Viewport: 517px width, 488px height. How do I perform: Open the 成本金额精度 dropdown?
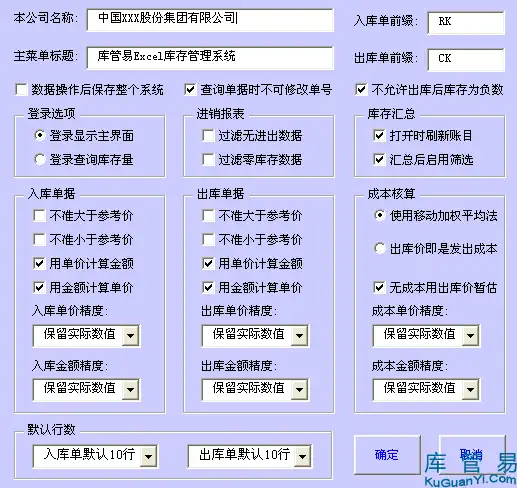click(470, 389)
